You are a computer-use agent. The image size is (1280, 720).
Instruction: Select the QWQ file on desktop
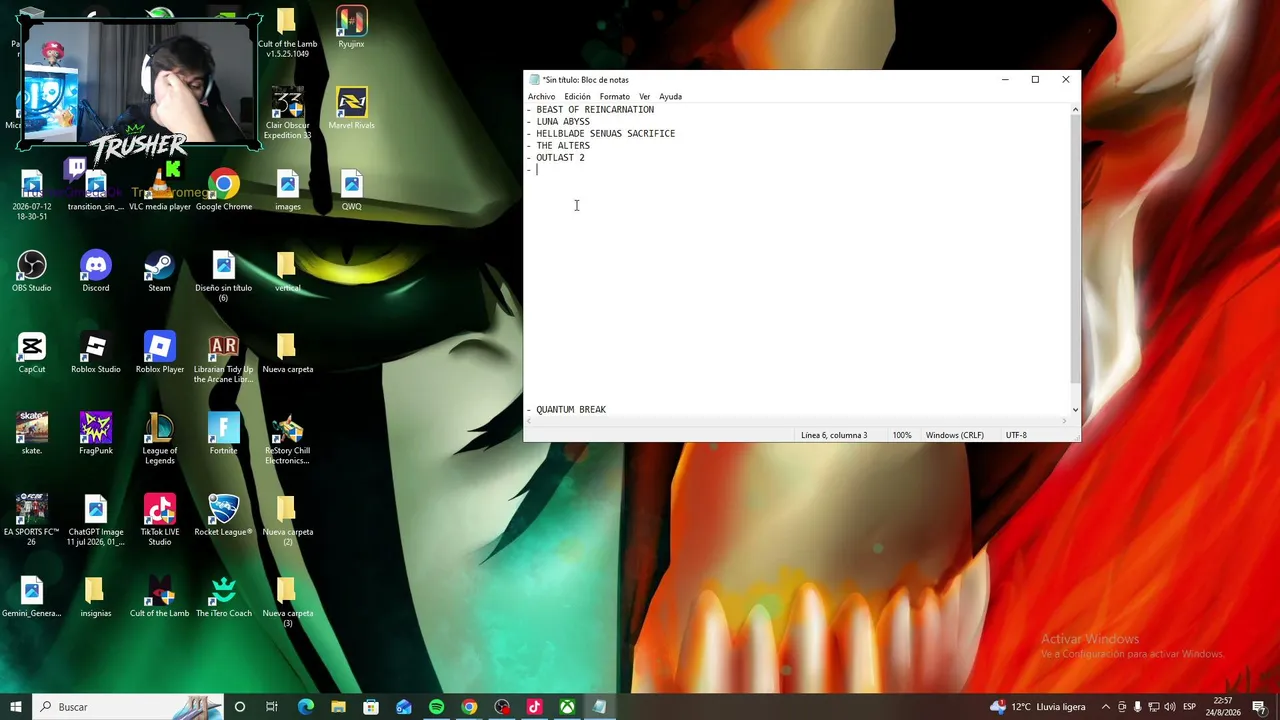(x=351, y=191)
